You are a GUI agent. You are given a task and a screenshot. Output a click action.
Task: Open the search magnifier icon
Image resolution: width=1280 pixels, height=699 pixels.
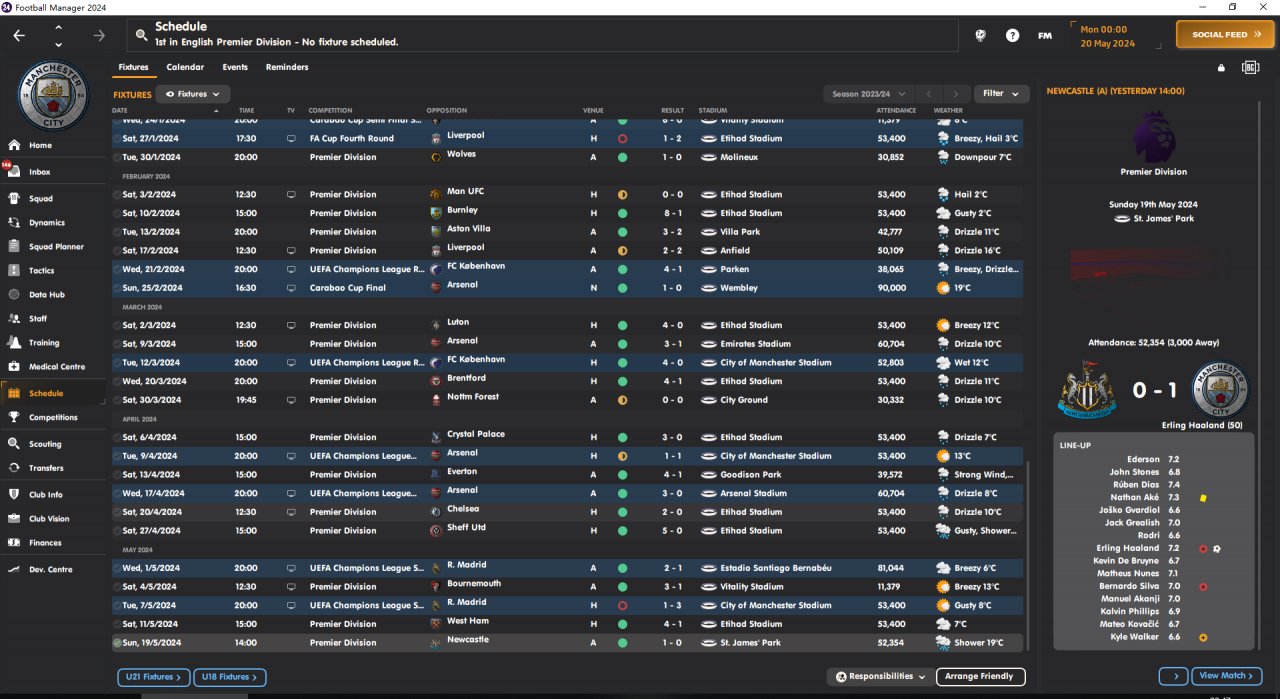[142, 35]
